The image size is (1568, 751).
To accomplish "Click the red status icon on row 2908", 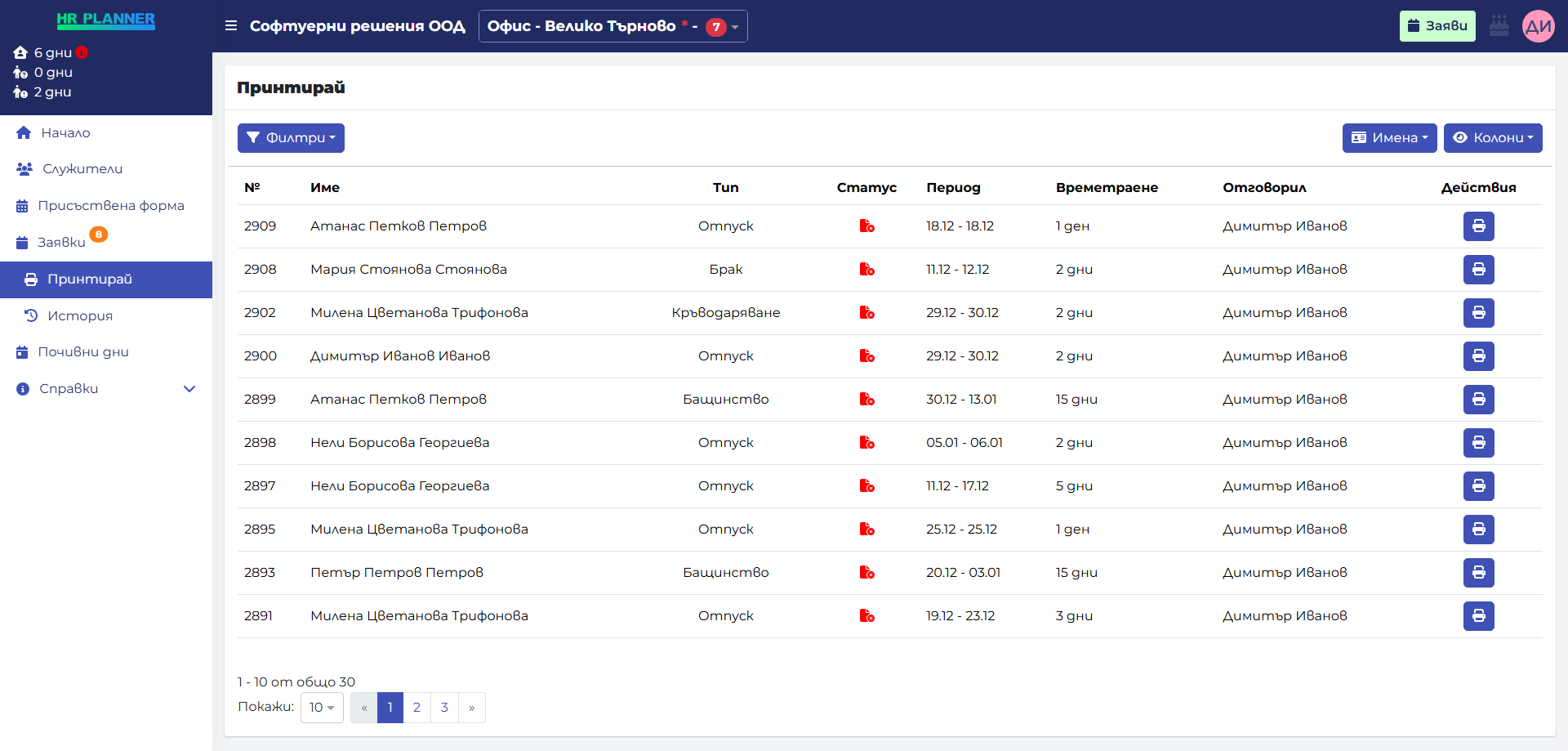I will 867,269.
